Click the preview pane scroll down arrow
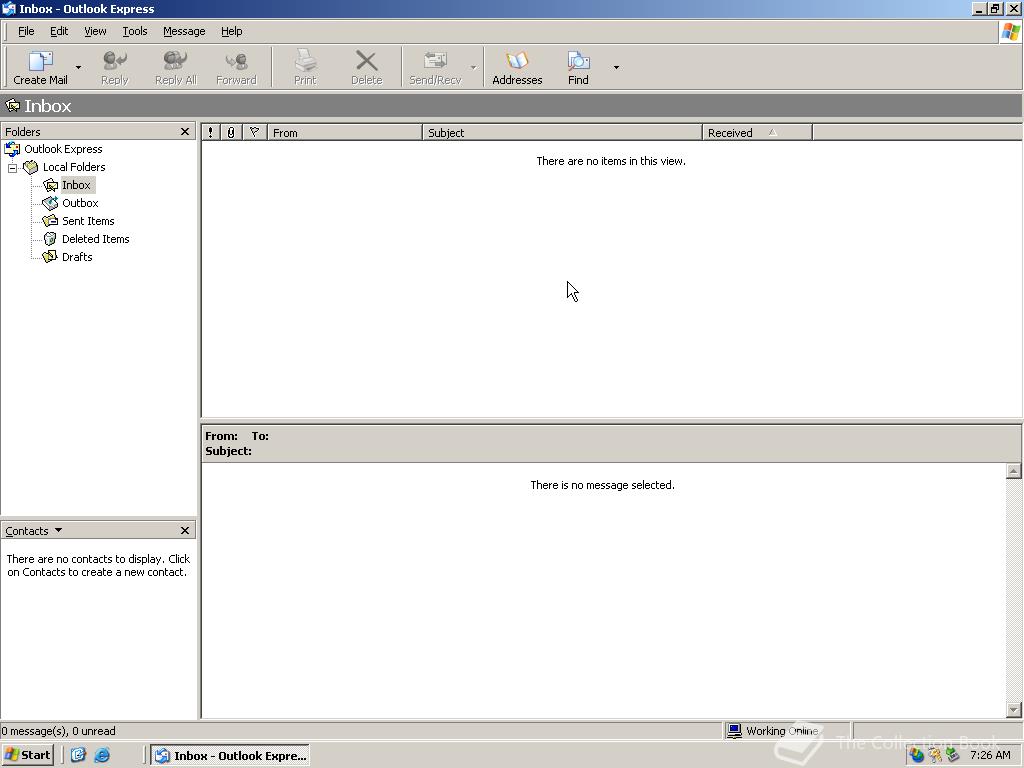The height and width of the screenshot is (768, 1024). (x=1014, y=710)
